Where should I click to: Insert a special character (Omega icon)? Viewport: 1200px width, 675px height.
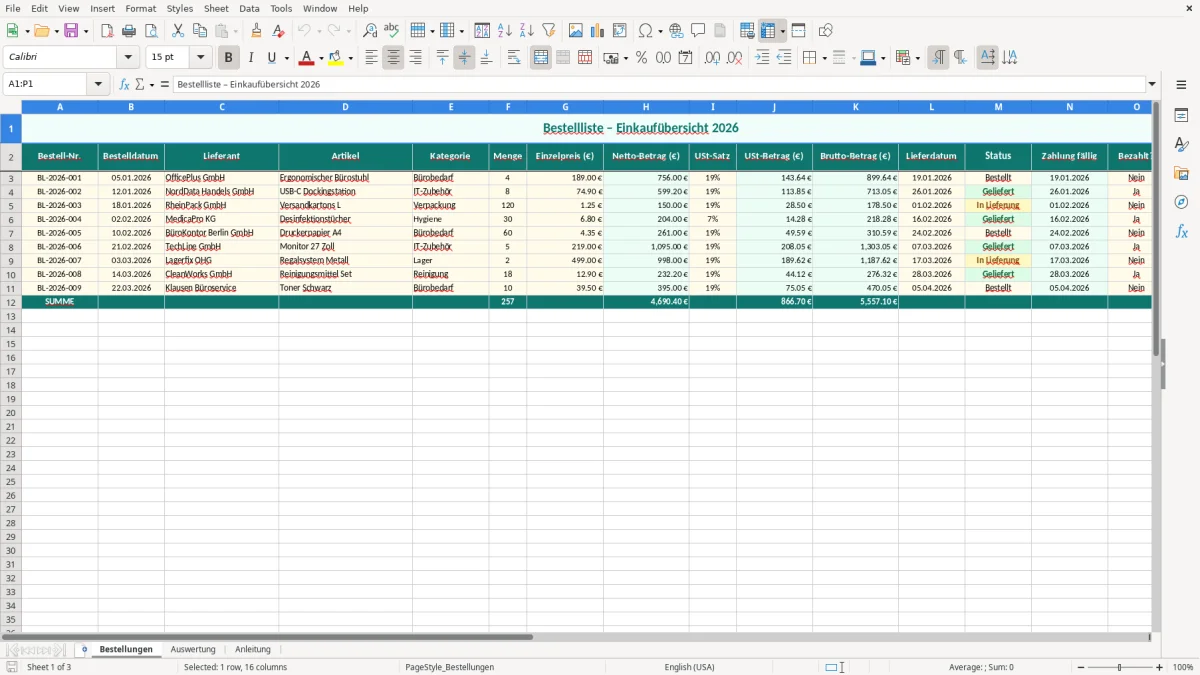(645, 31)
